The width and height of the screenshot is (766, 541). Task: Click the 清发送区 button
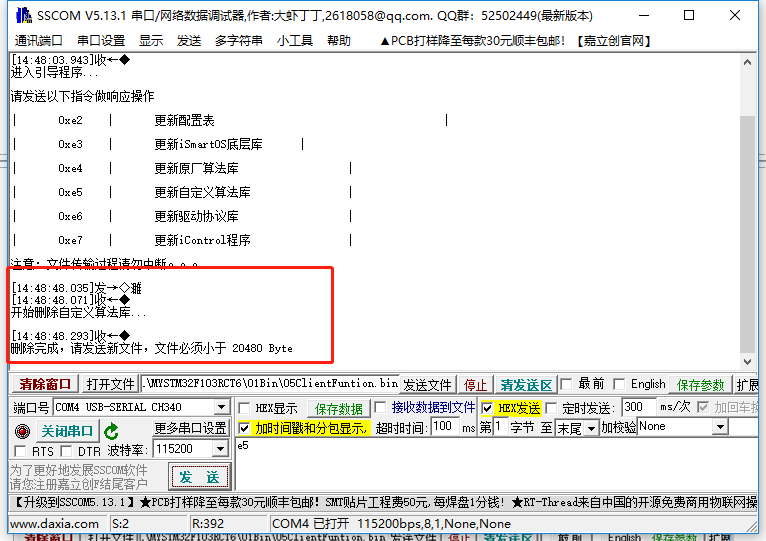526,385
